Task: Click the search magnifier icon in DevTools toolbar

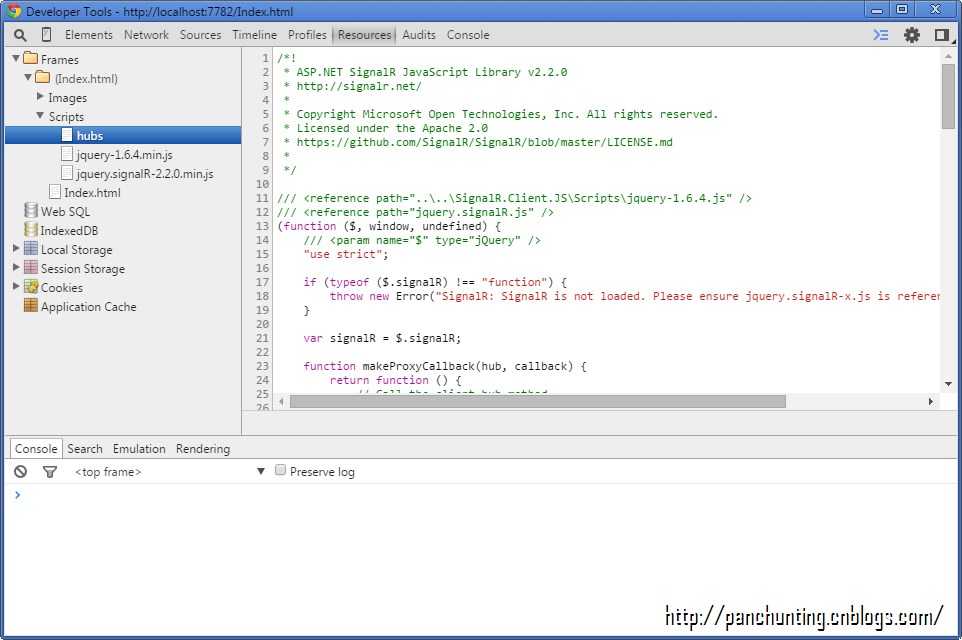Action: tap(20, 36)
